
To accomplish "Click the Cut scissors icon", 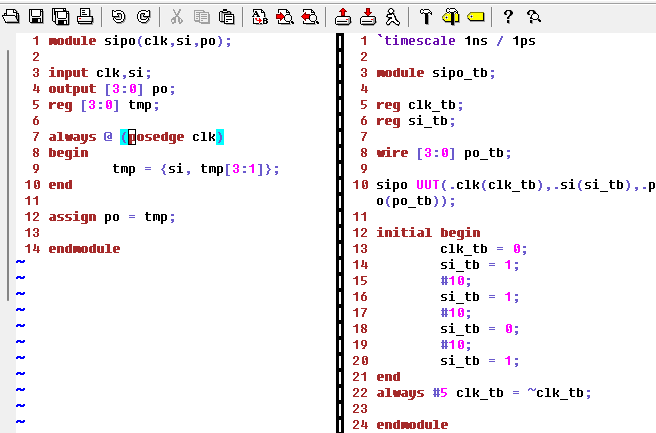I will click(x=176, y=16).
